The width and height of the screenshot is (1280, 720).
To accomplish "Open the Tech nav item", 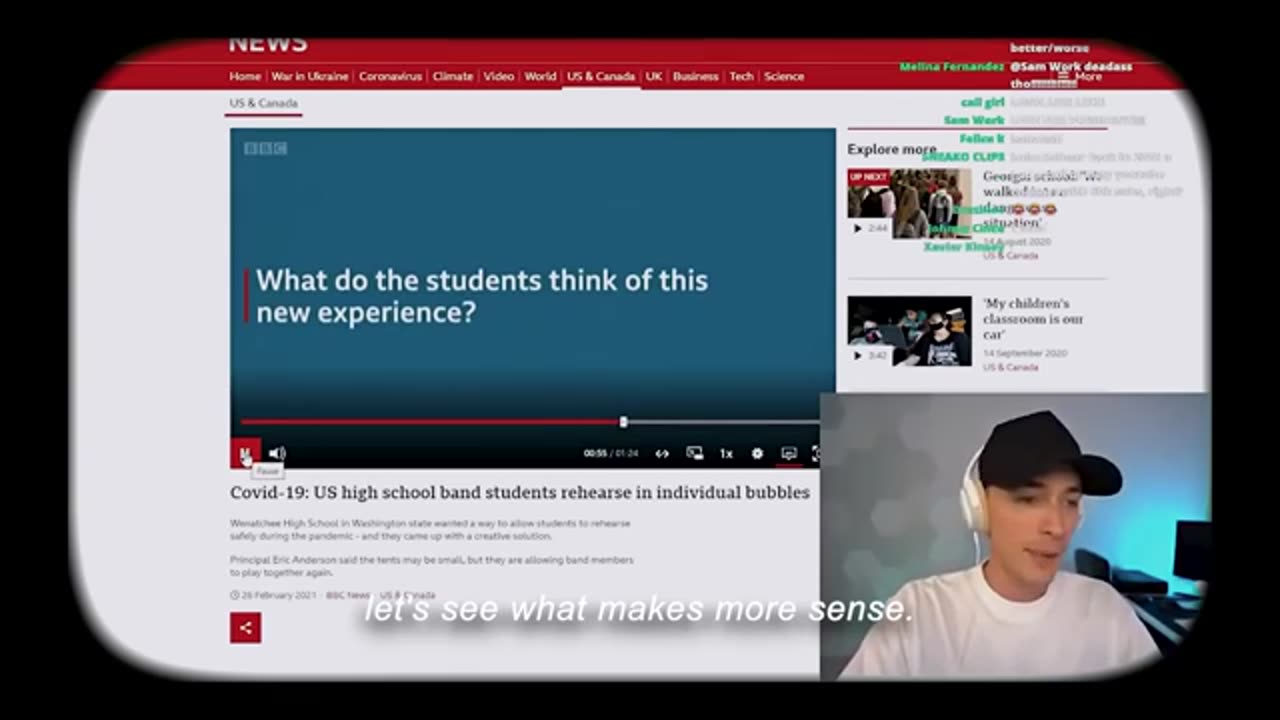I will (741, 76).
